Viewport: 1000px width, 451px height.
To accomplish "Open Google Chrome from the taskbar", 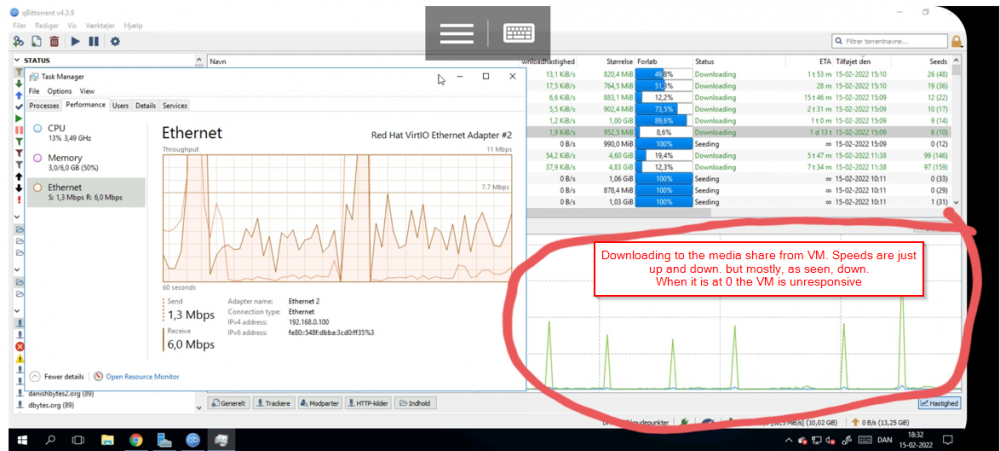I will pyautogui.click(x=135, y=440).
